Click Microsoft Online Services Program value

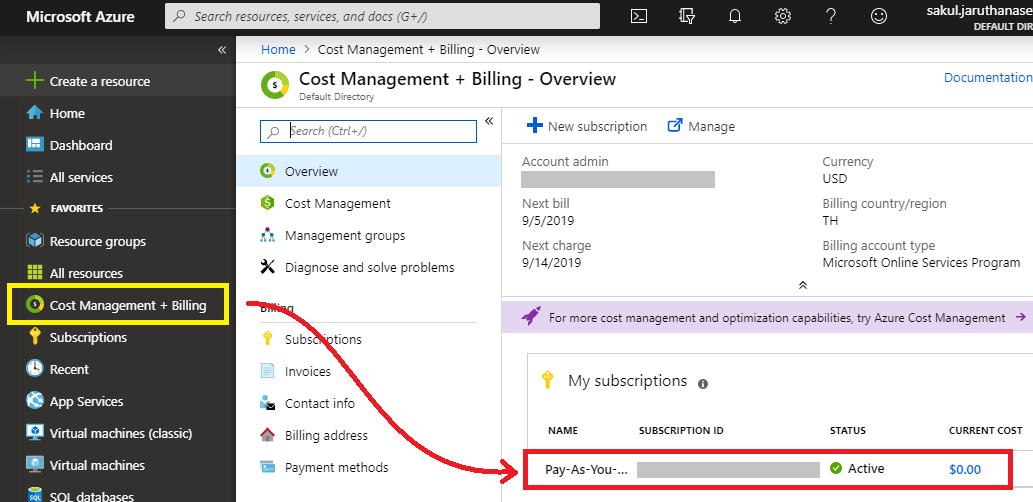point(921,263)
